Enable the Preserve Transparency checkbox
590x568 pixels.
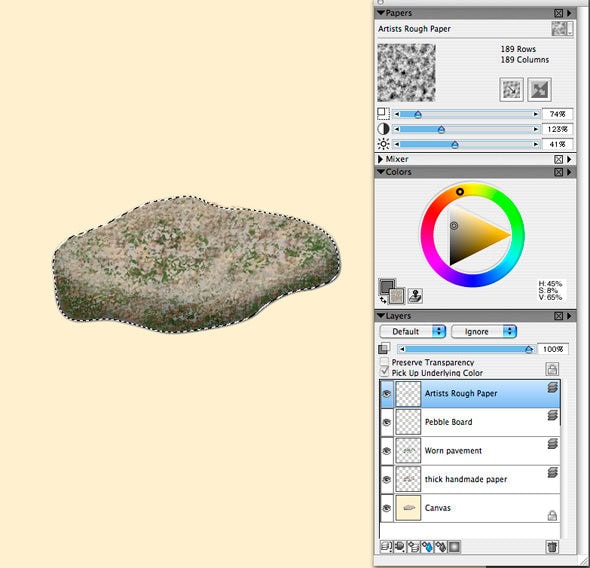point(384,362)
